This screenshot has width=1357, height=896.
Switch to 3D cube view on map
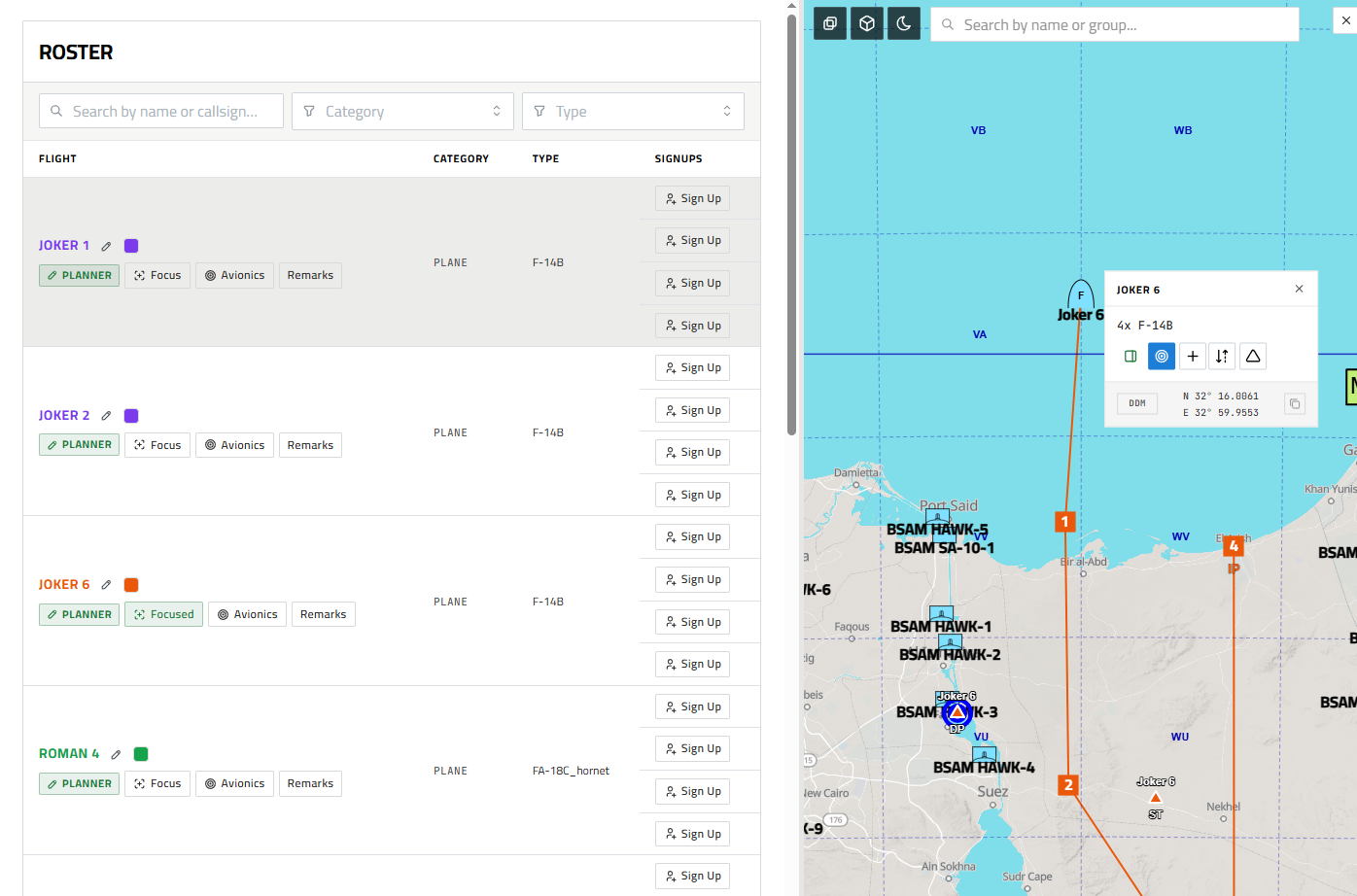(867, 23)
